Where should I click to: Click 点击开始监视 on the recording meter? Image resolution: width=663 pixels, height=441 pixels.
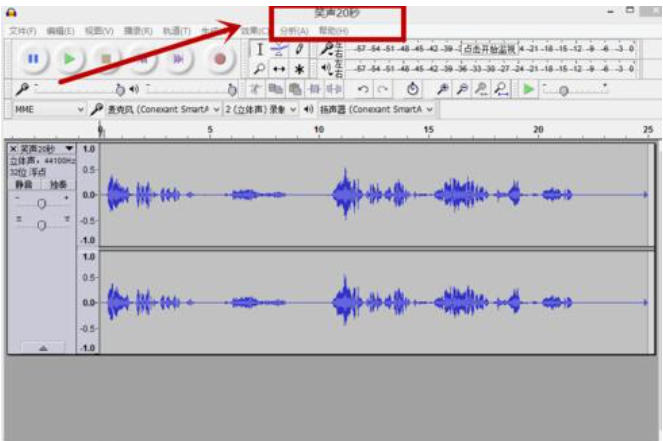[489, 48]
